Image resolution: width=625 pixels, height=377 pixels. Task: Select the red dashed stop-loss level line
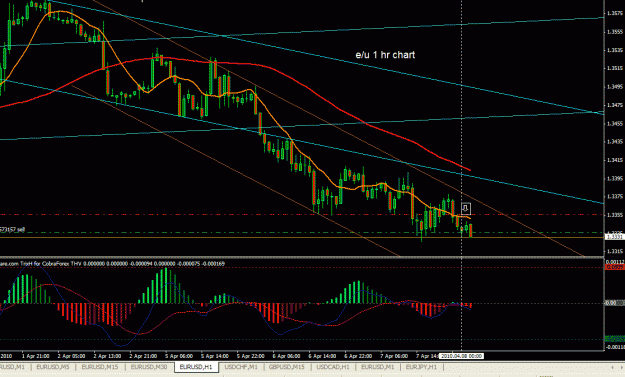coord(302,214)
